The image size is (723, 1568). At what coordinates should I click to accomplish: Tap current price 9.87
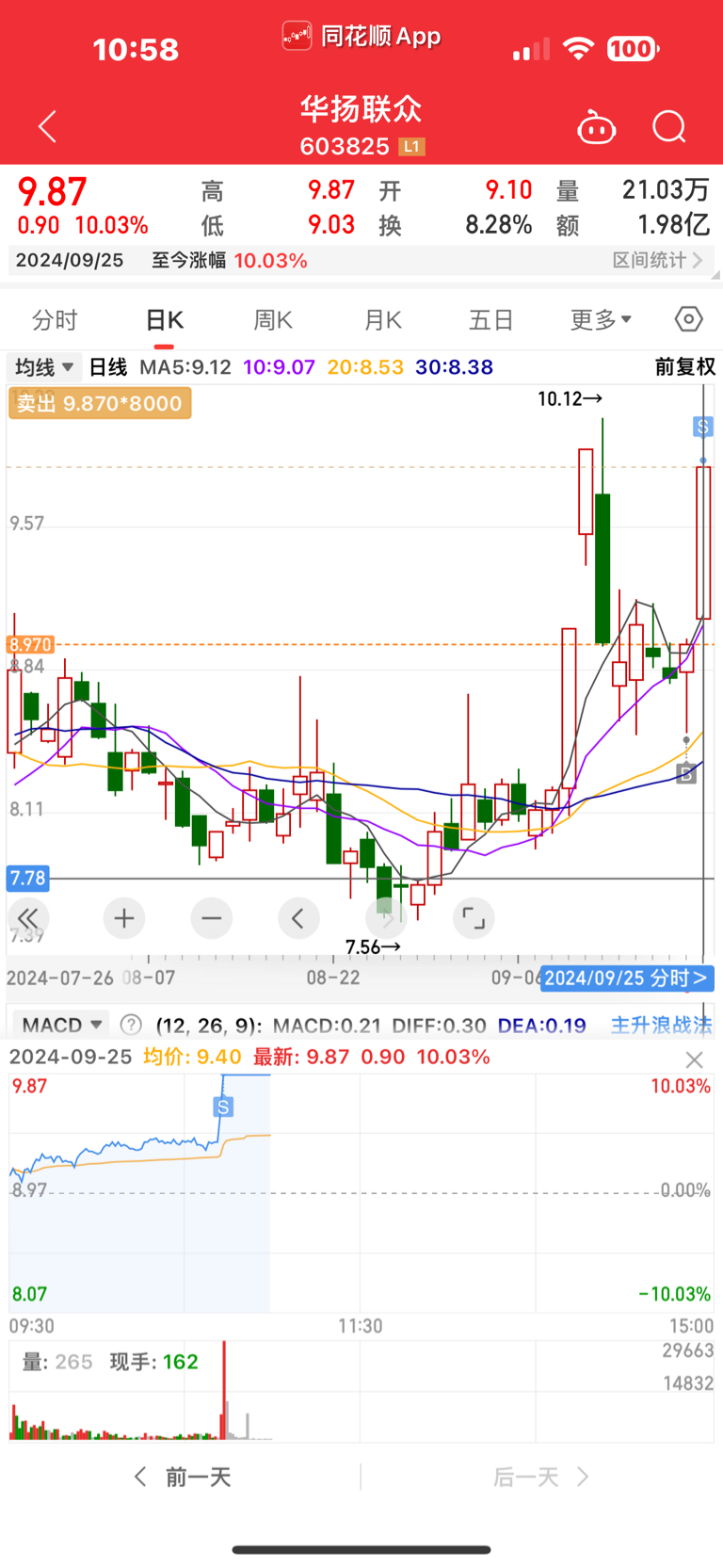click(53, 192)
